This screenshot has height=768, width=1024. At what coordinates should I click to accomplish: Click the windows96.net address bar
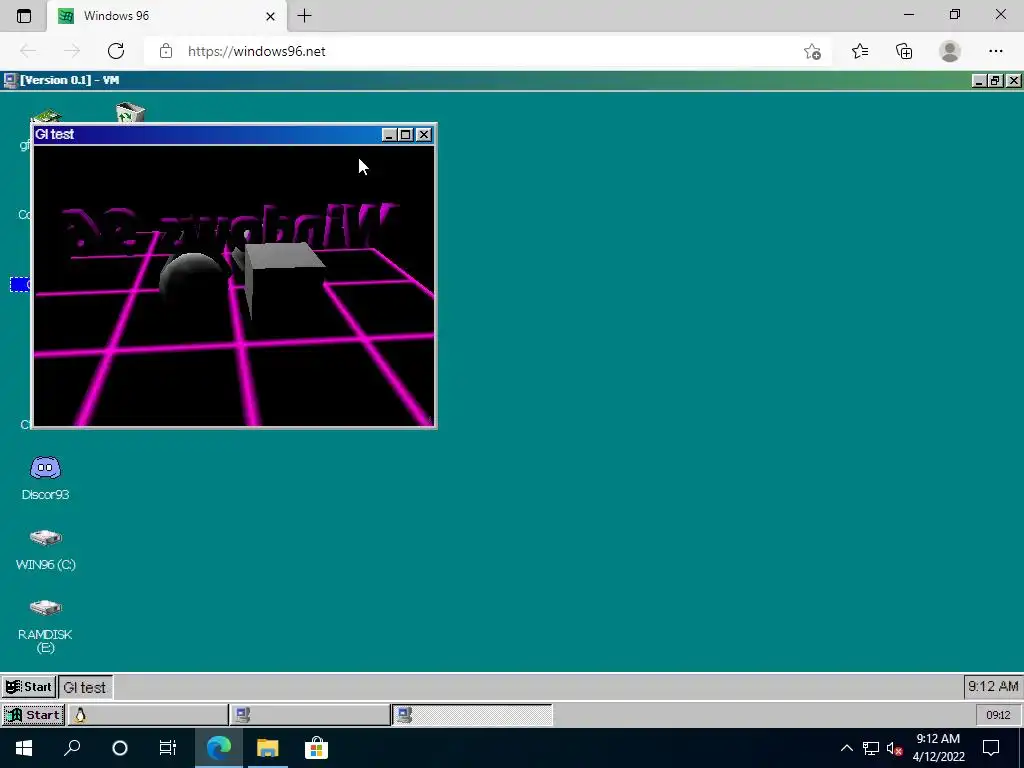click(486, 51)
